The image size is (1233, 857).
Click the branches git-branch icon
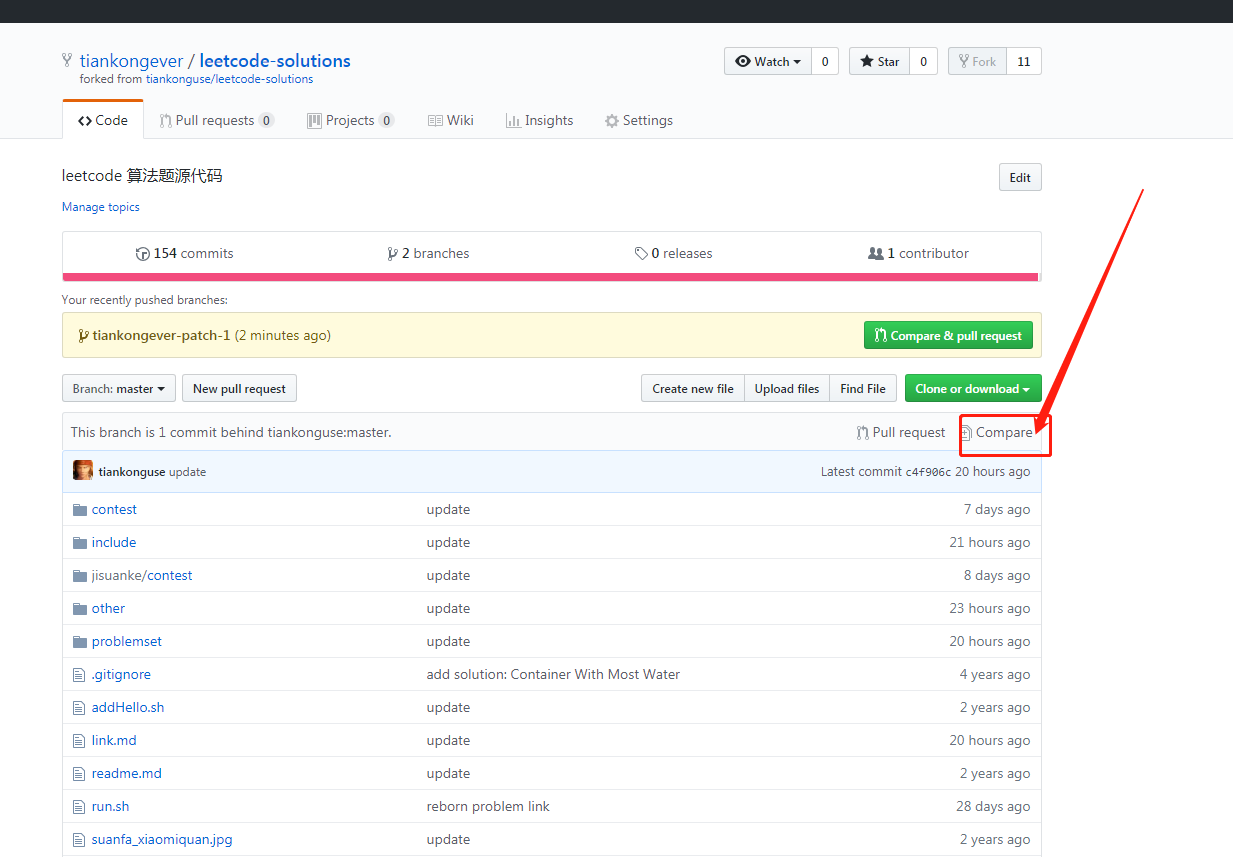pos(393,254)
